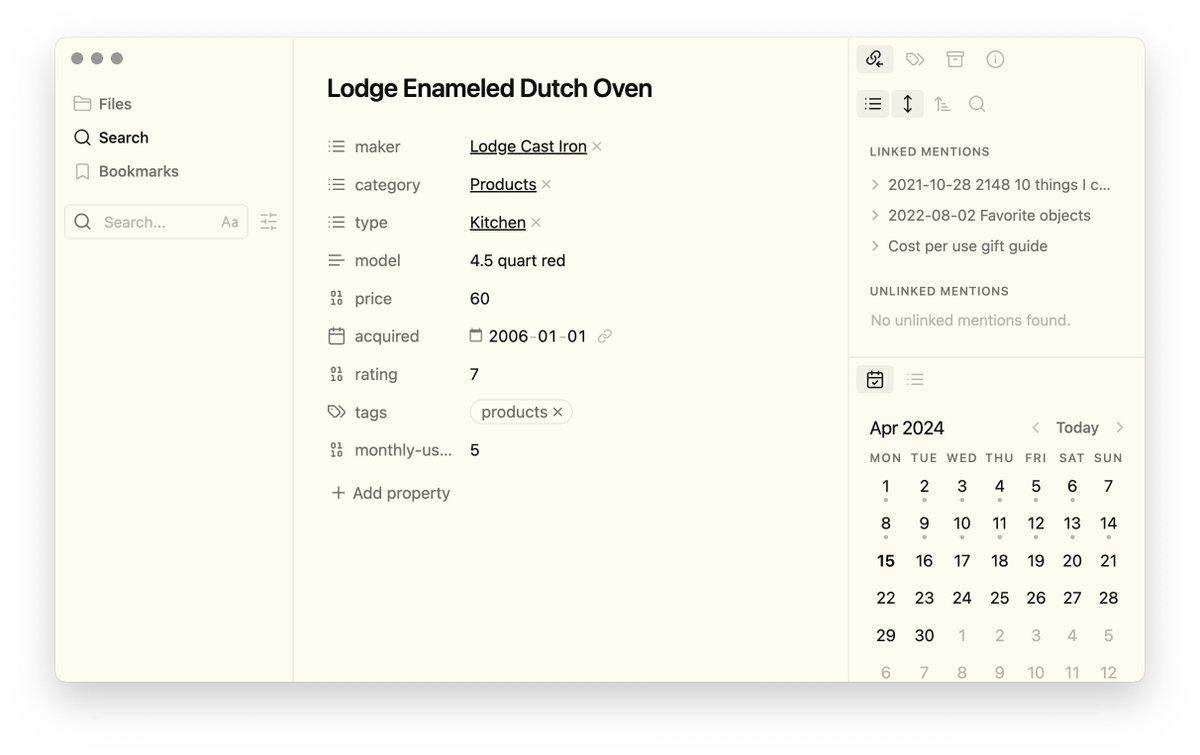
Task: Go to next month in calendar
Action: pyautogui.click(x=1119, y=428)
